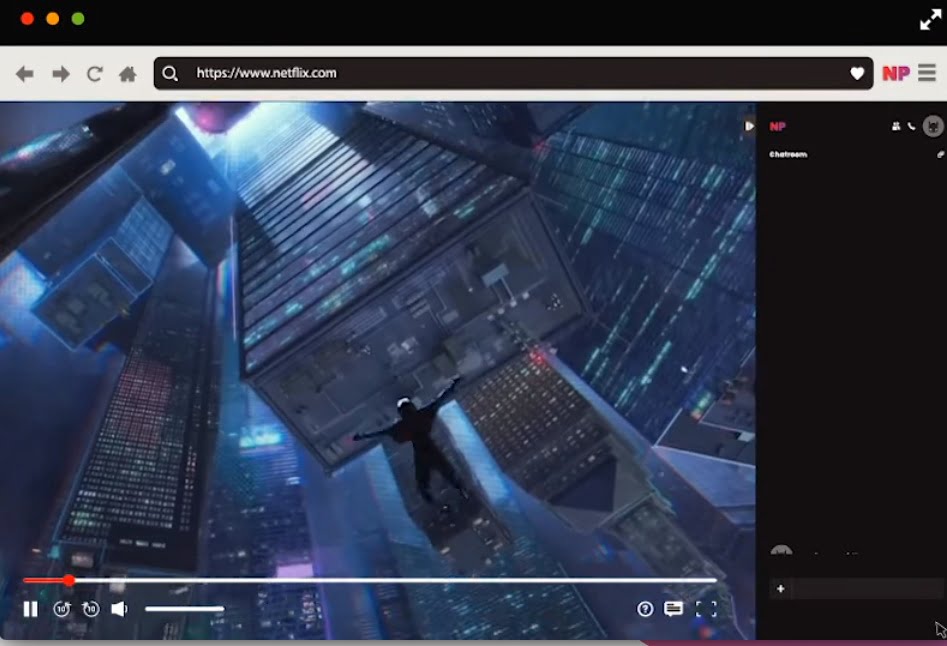
Task: Start a voice call from the chat panel
Action: pyautogui.click(x=911, y=126)
